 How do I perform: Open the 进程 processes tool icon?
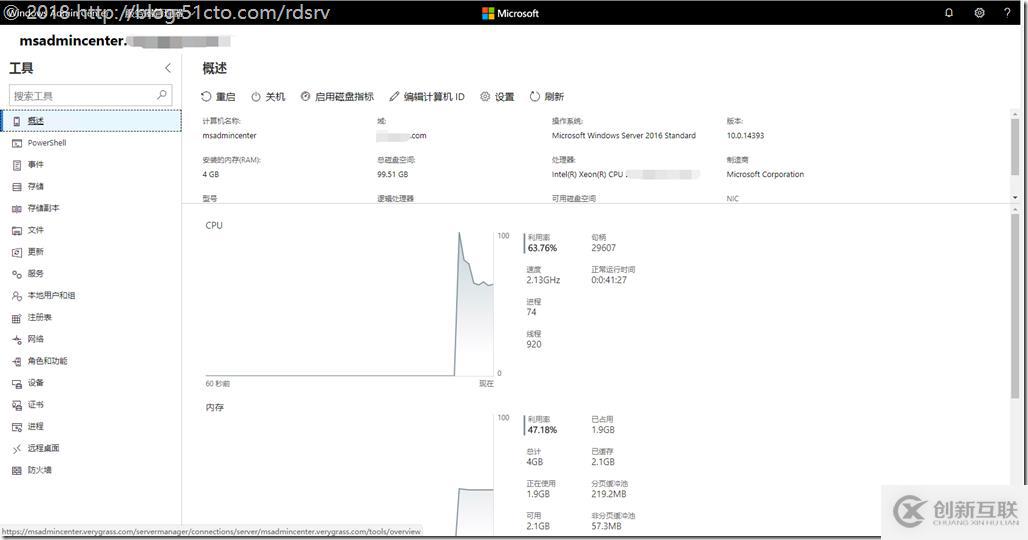click(x=17, y=427)
